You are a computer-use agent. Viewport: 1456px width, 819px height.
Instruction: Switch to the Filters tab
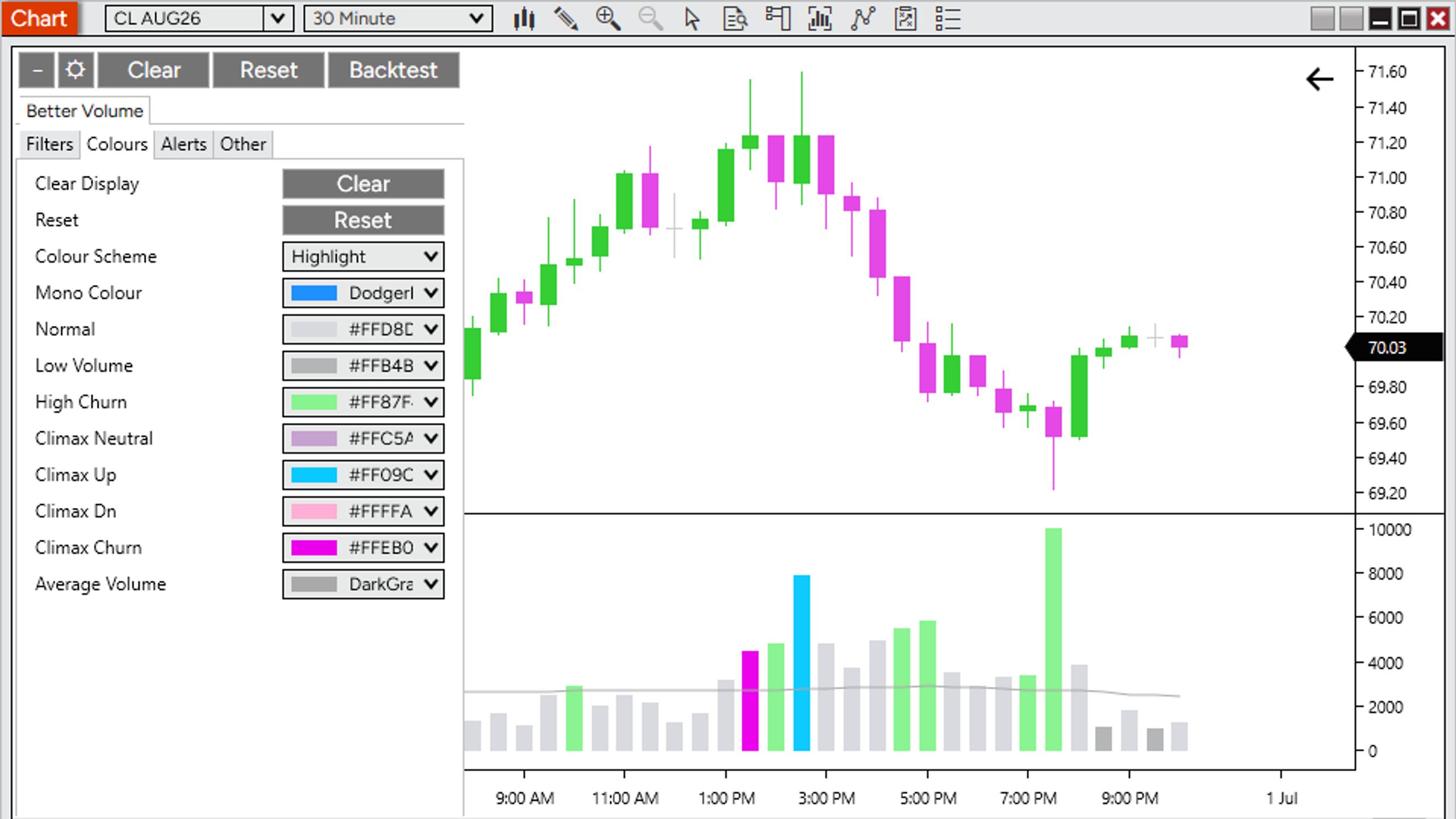(49, 144)
